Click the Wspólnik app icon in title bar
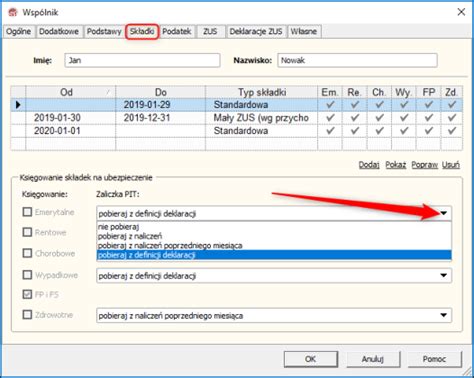Viewport: 474px width, 378px height. pos(13,12)
